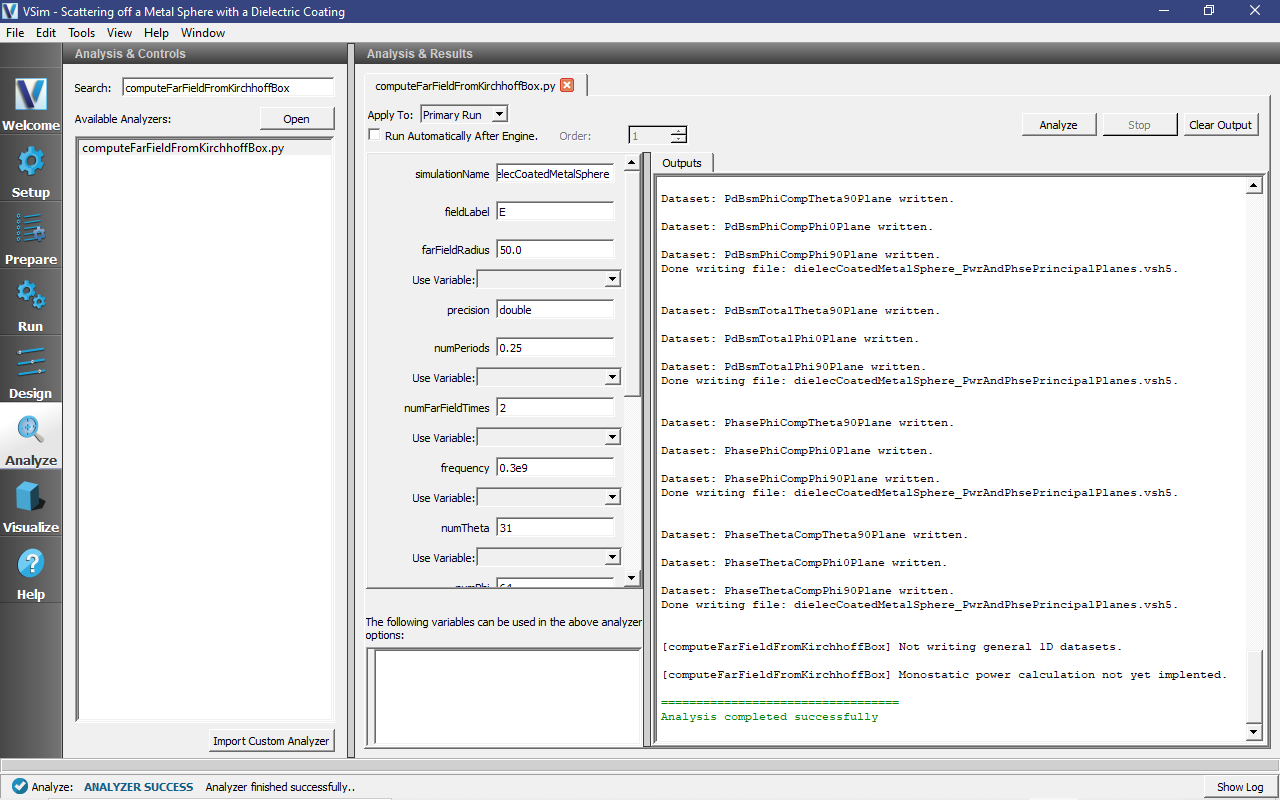Open the Edit menu
This screenshot has width=1280, height=800.
point(46,33)
